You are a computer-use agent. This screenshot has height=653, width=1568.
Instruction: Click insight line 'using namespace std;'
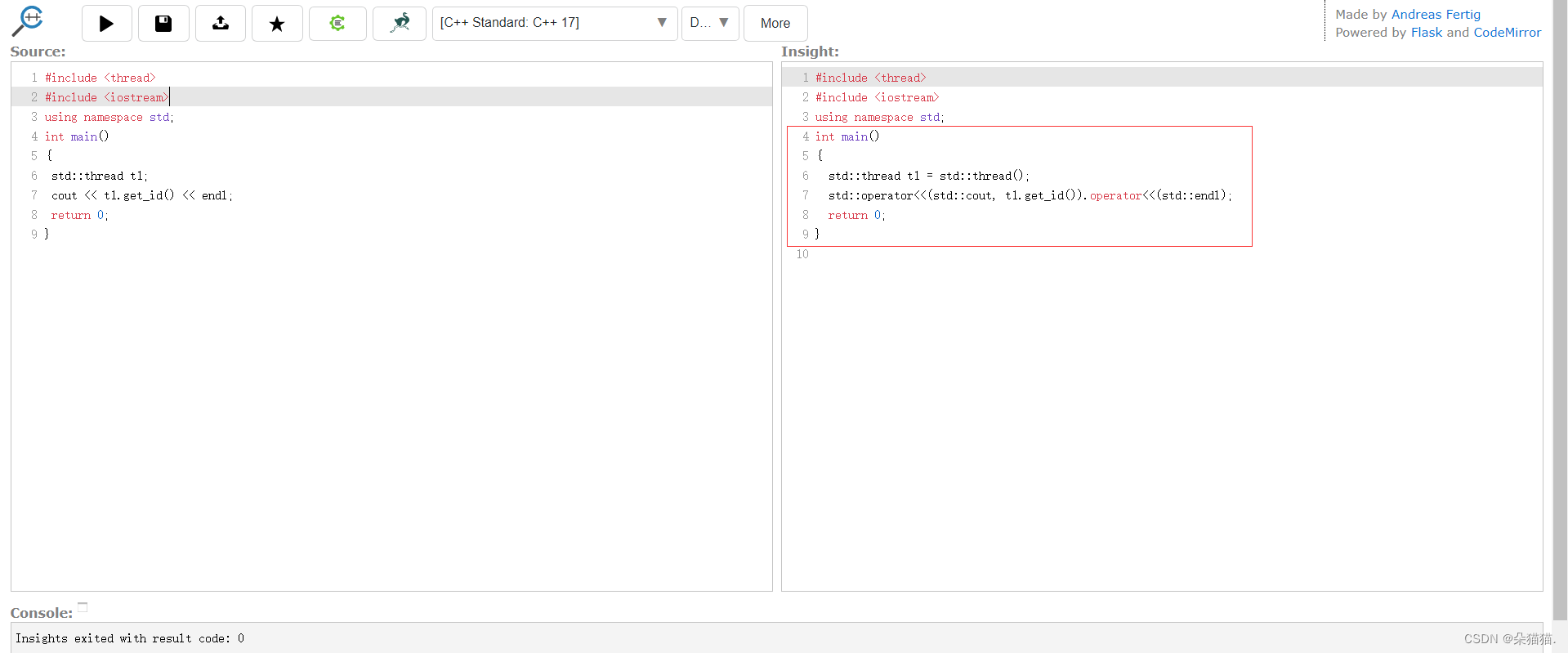click(880, 117)
